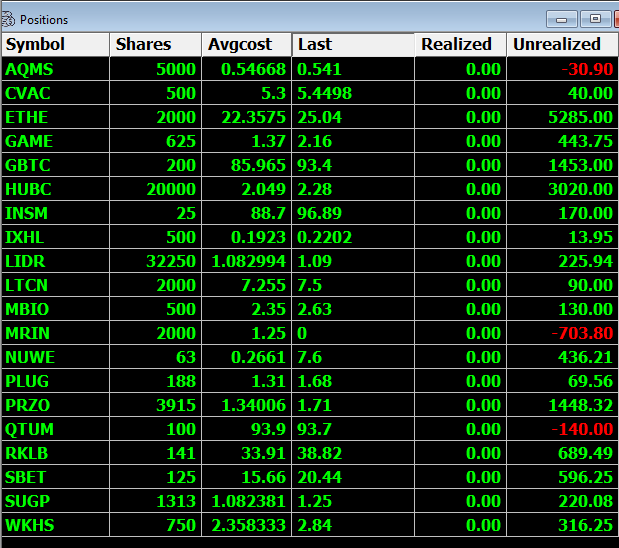Click the MRIN last price 0

click(302, 333)
